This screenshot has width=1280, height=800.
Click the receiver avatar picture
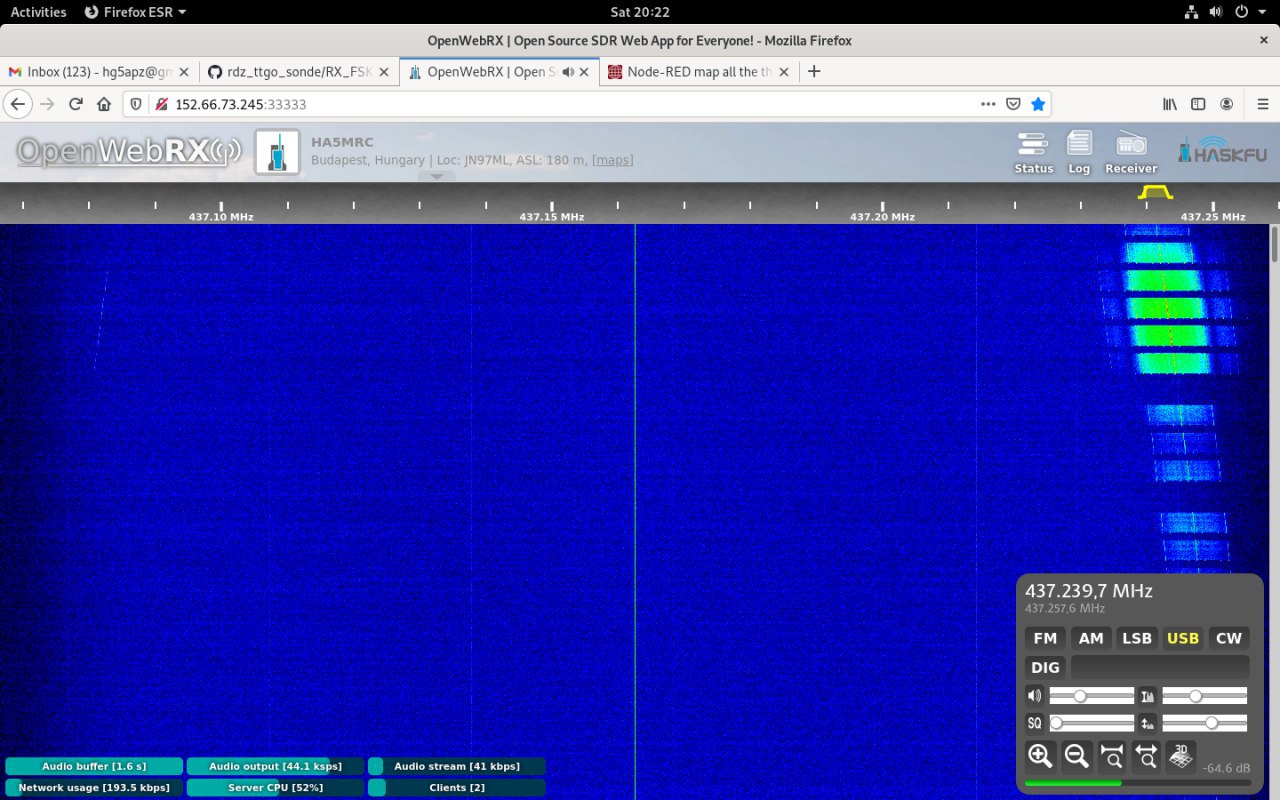(x=277, y=152)
